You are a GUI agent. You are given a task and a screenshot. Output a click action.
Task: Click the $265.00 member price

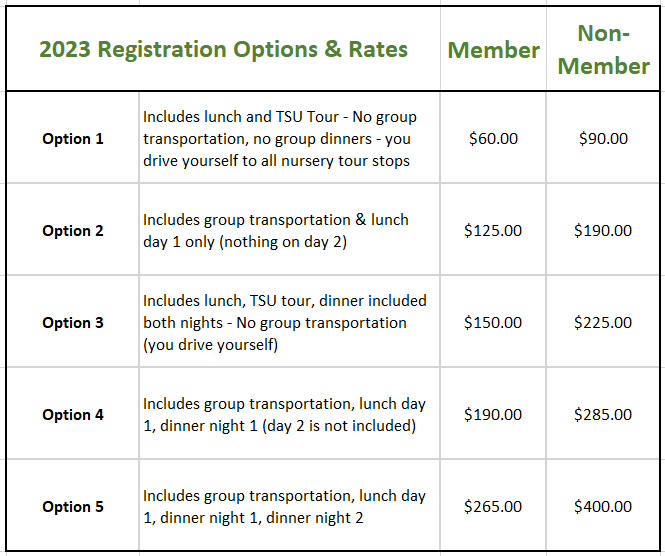pos(493,507)
